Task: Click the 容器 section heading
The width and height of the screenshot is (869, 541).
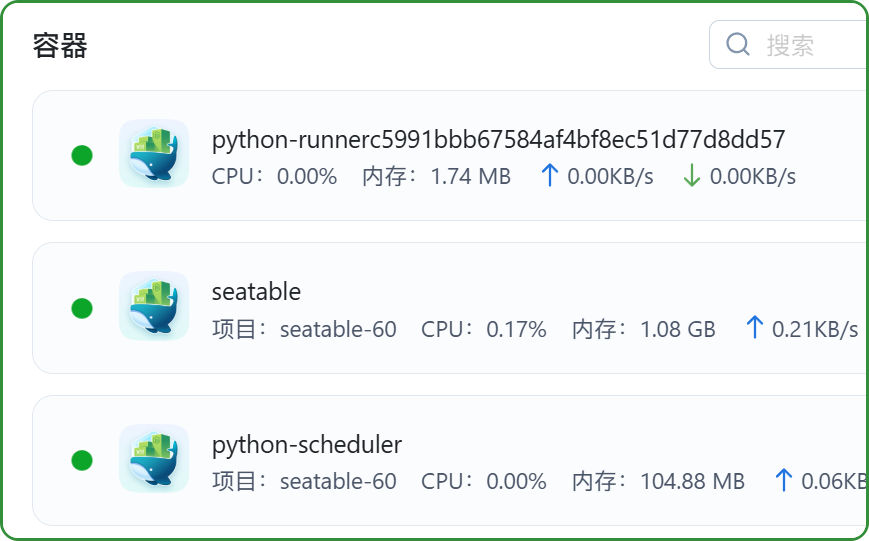Action: click(x=60, y=45)
